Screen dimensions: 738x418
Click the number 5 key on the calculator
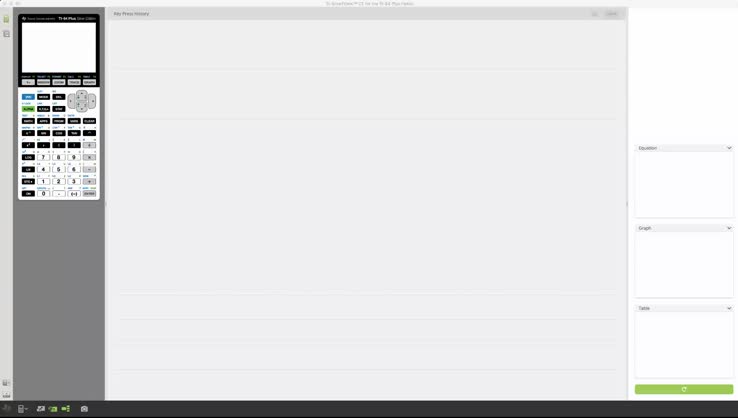(59, 169)
